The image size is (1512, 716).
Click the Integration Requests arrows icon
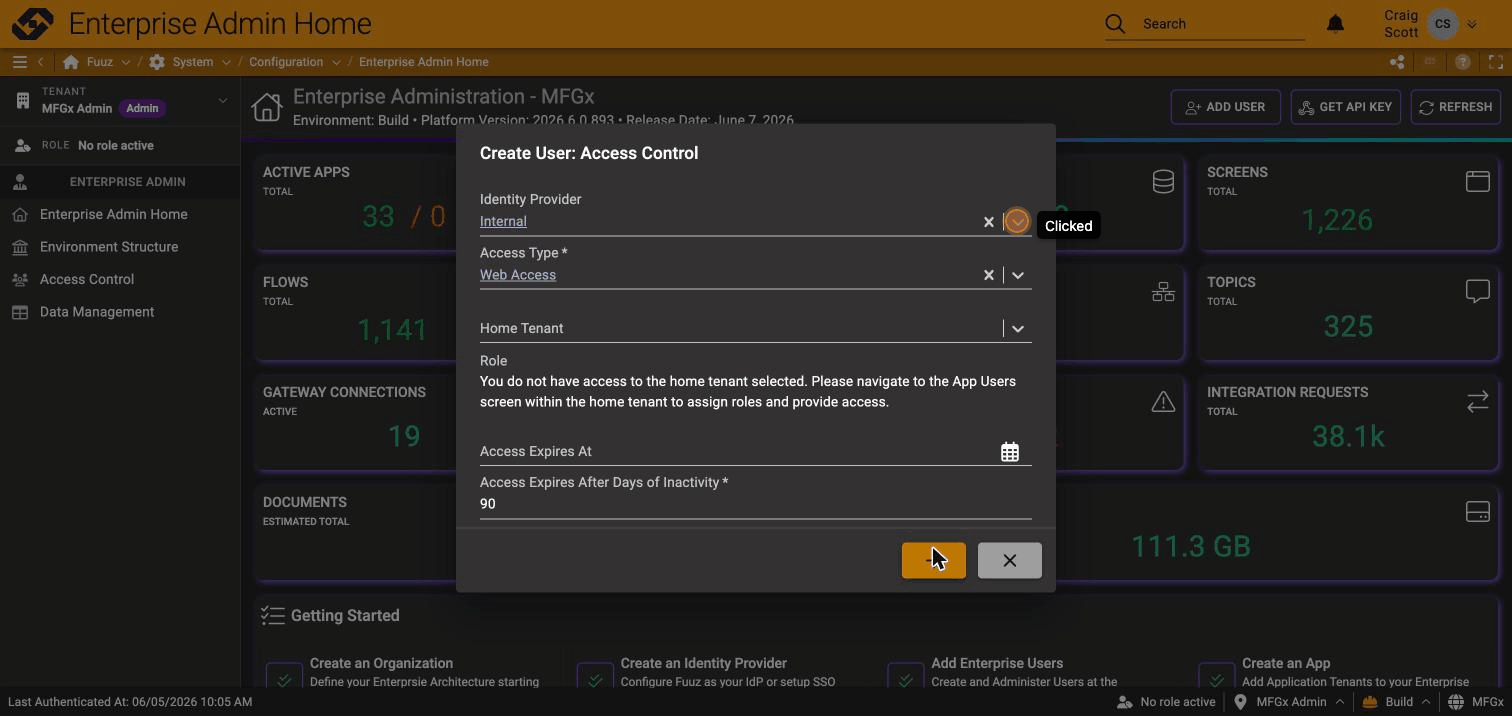tap(1477, 401)
